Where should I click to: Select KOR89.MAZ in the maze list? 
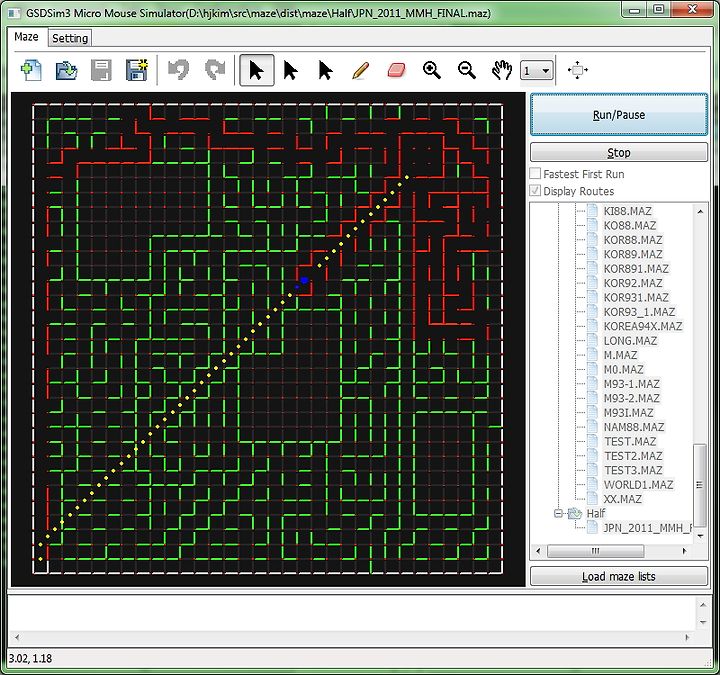(633, 254)
